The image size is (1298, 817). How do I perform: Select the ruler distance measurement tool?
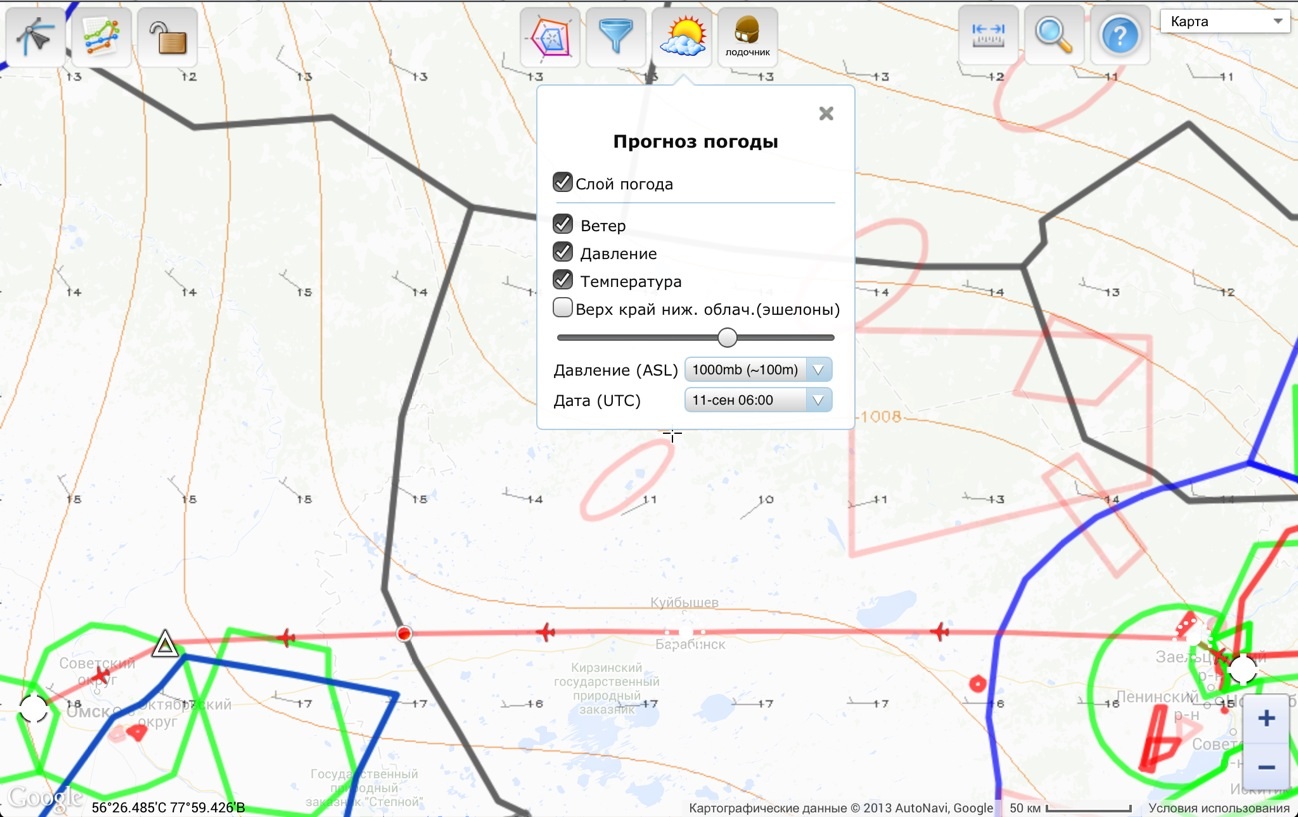(988, 35)
